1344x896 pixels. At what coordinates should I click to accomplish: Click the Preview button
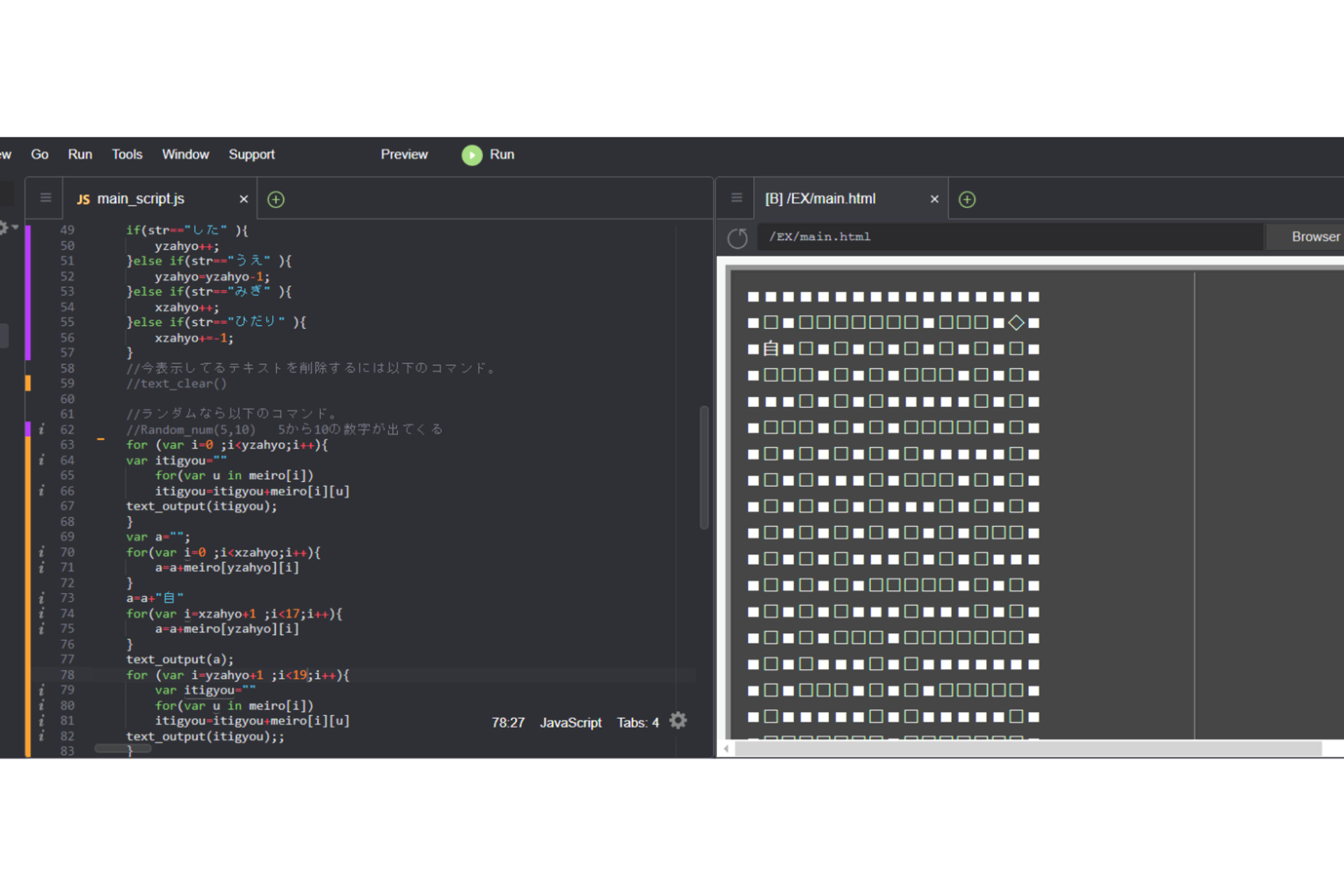[x=404, y=155]
